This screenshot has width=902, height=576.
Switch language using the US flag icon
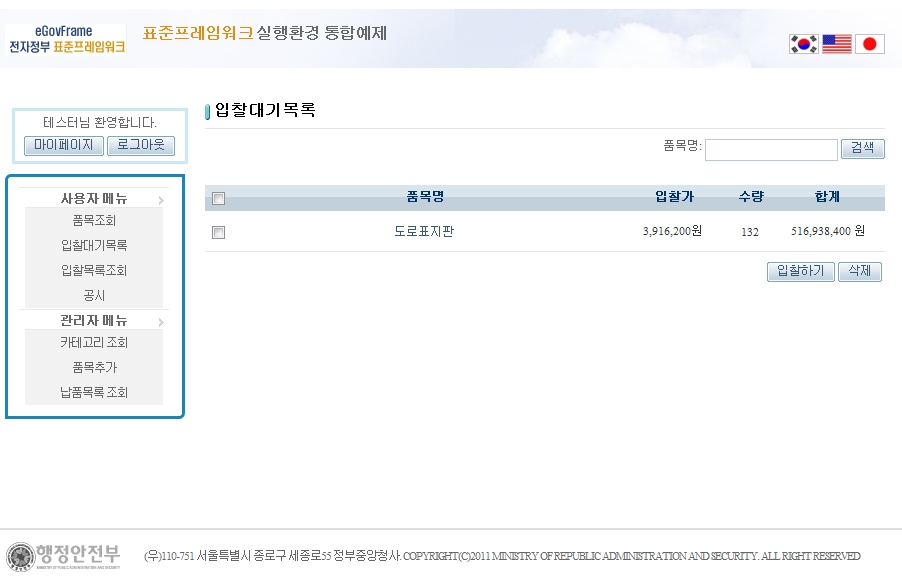point(836,44)
